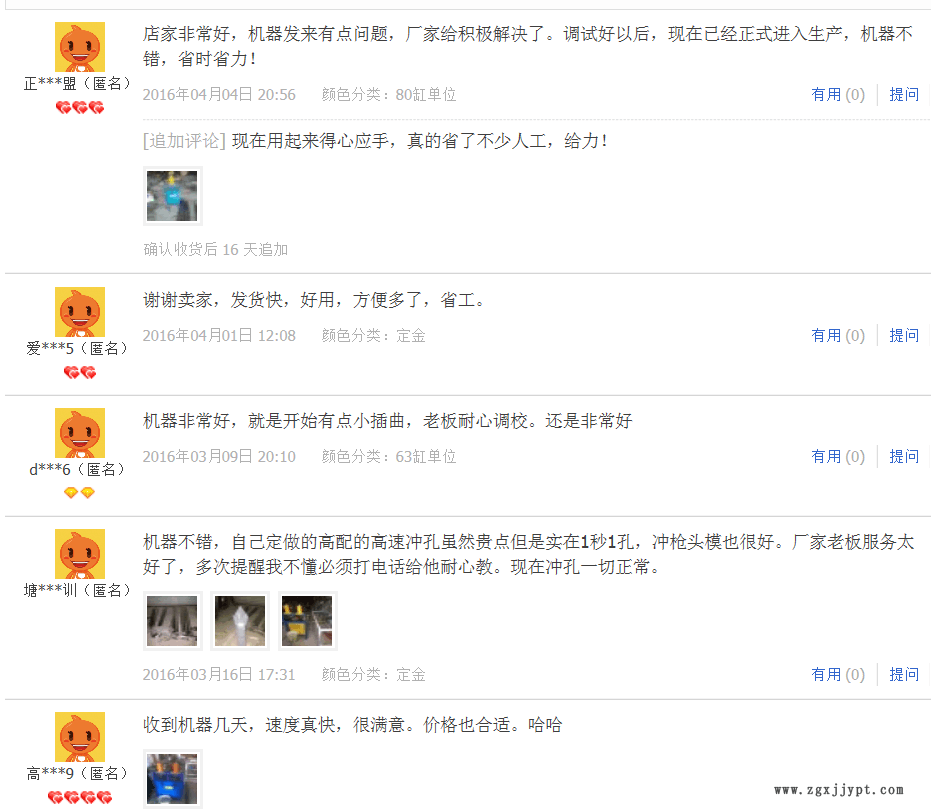This screenshot has width=931, height=812.
Task: Click avatar of reviewer 塘***训
Action: tap(80, 554)
